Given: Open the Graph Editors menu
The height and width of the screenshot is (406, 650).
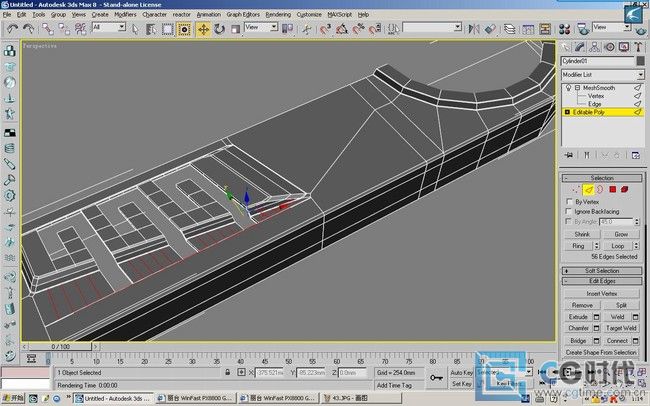Looking at the screenshot, I should (x=243, y=15).
